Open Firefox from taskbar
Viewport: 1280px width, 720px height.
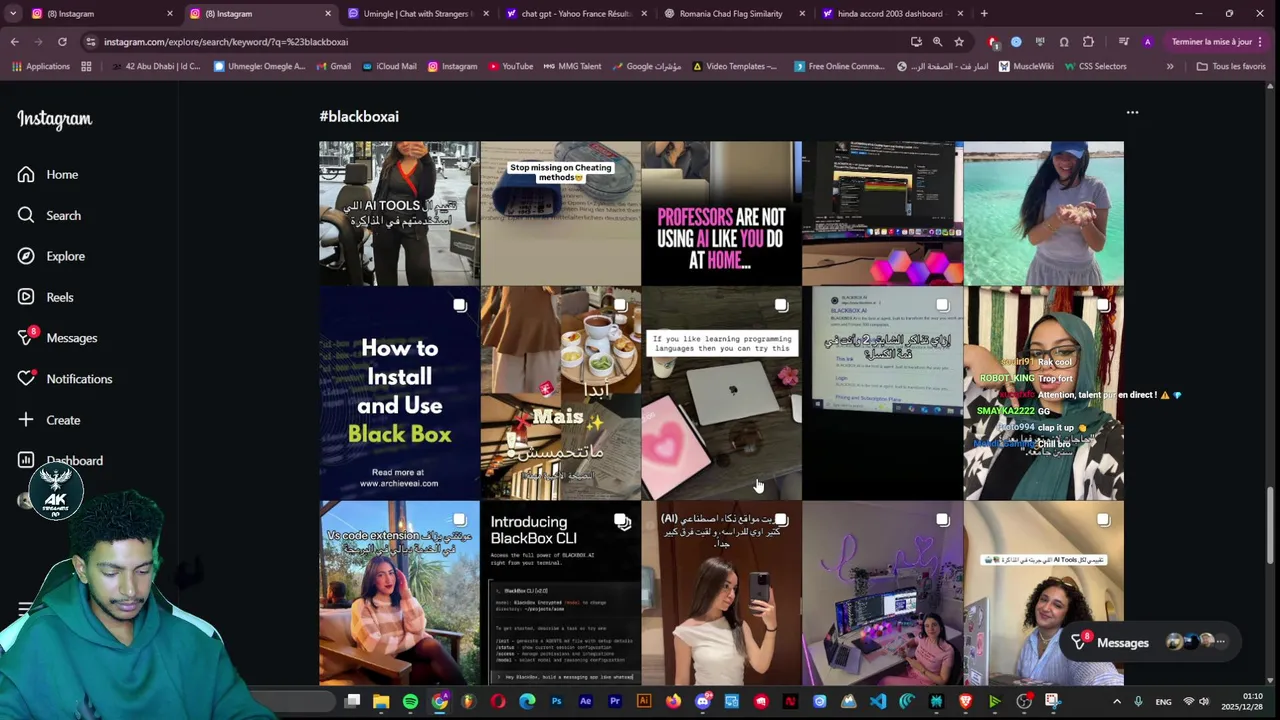point(673,702)
